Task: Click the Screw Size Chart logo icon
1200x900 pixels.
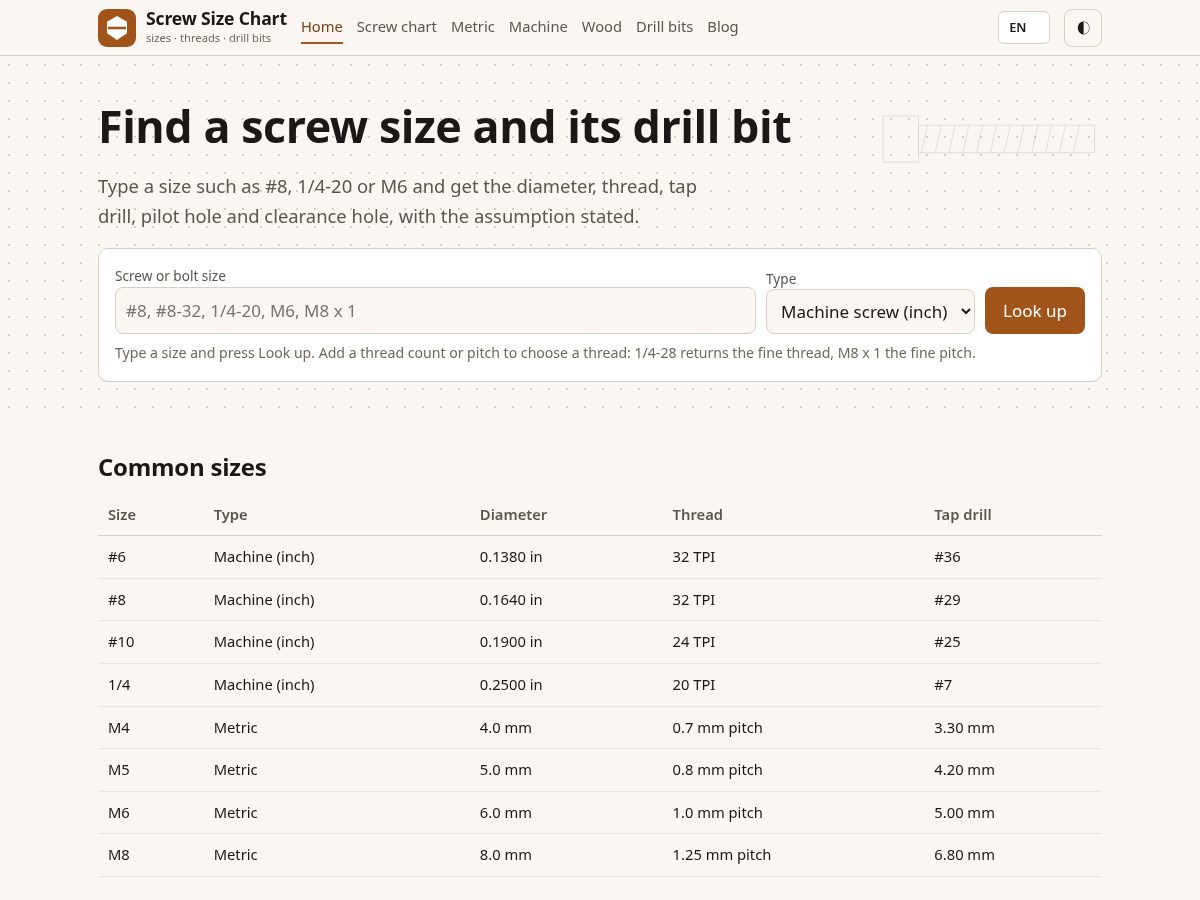Action: pyautogui.click(x=117, y=28)
